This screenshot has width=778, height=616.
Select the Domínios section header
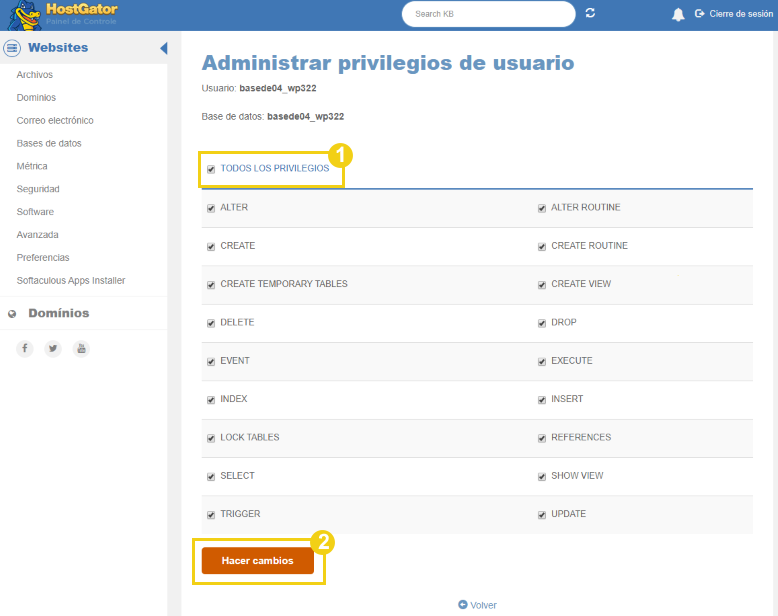coord(59,313)
